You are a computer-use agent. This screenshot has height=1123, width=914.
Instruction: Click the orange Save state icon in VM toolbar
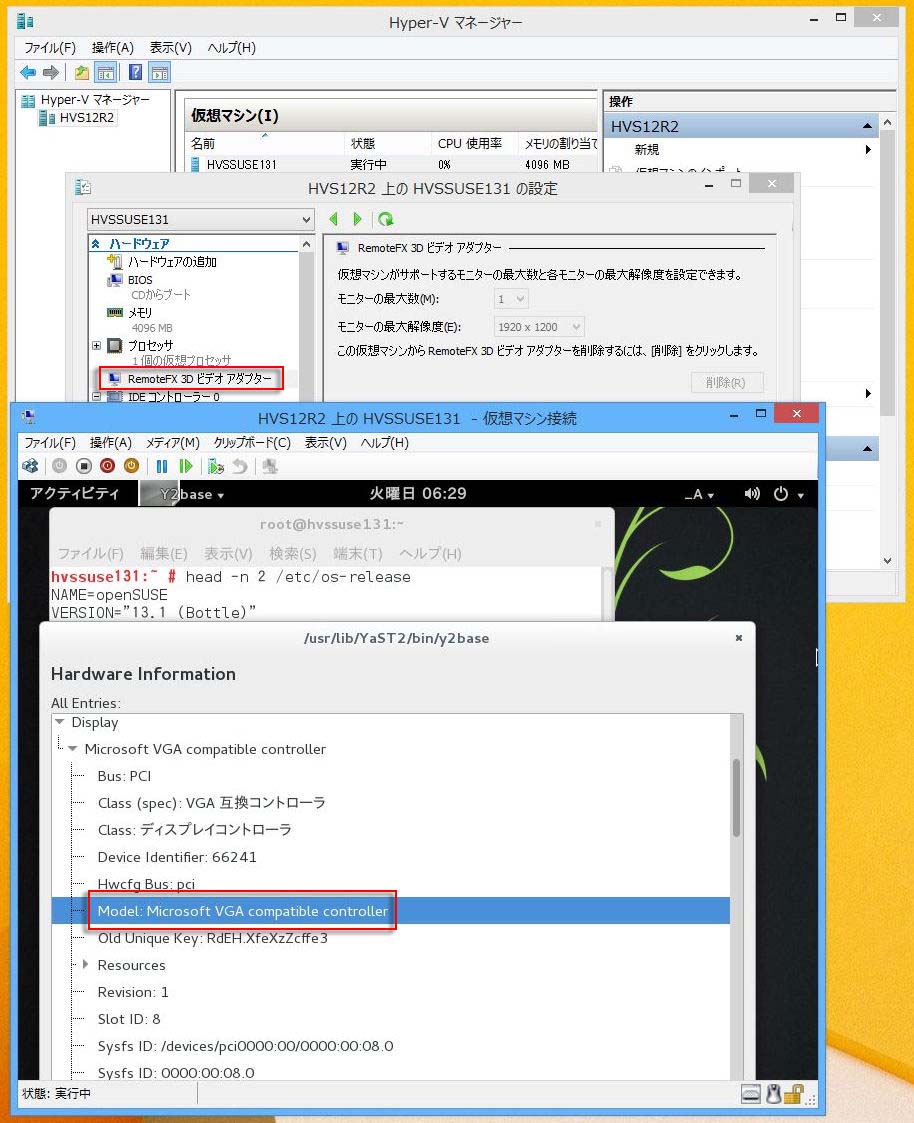pos(131,466)
